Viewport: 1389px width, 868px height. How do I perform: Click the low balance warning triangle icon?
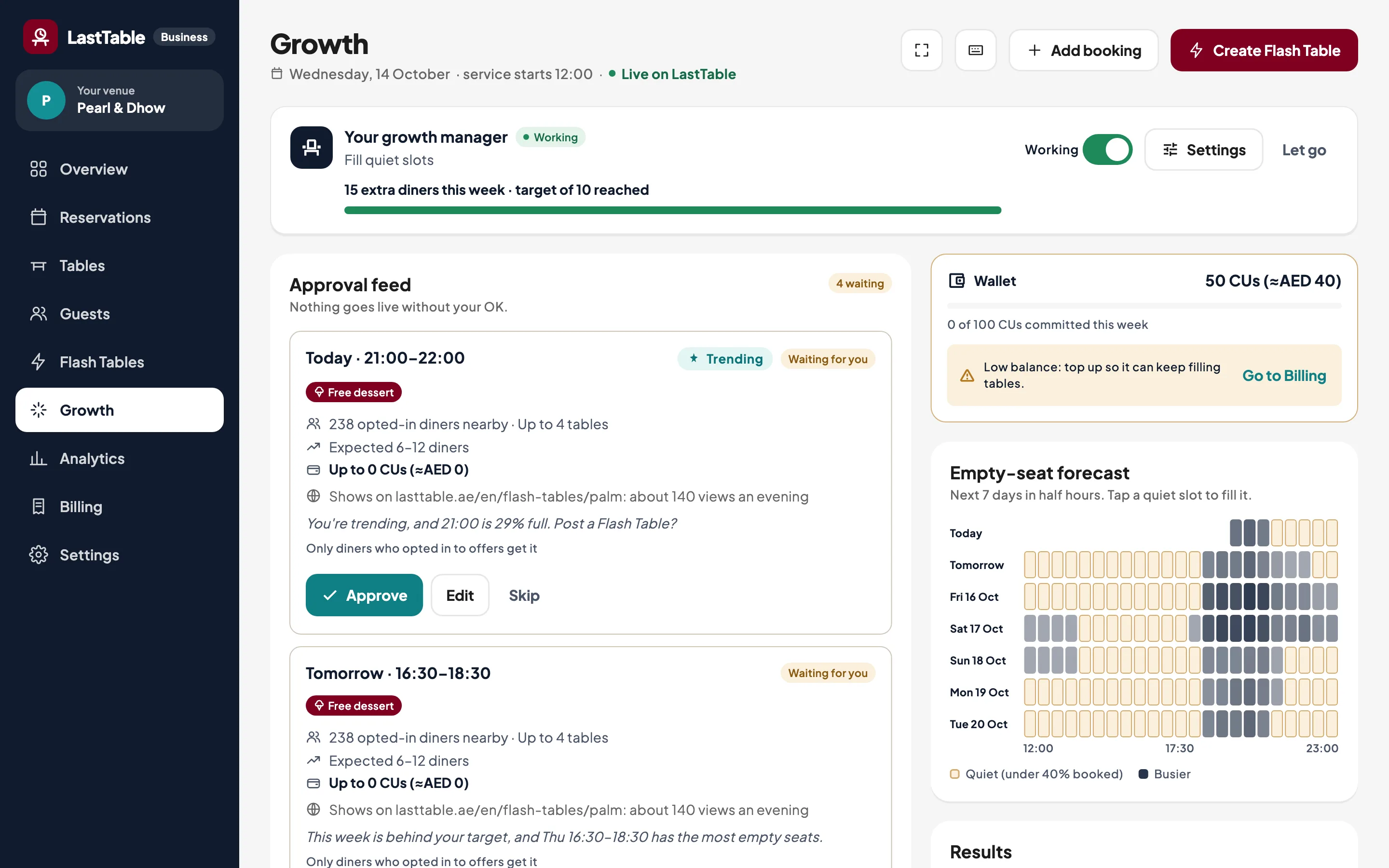coord(967,376)
